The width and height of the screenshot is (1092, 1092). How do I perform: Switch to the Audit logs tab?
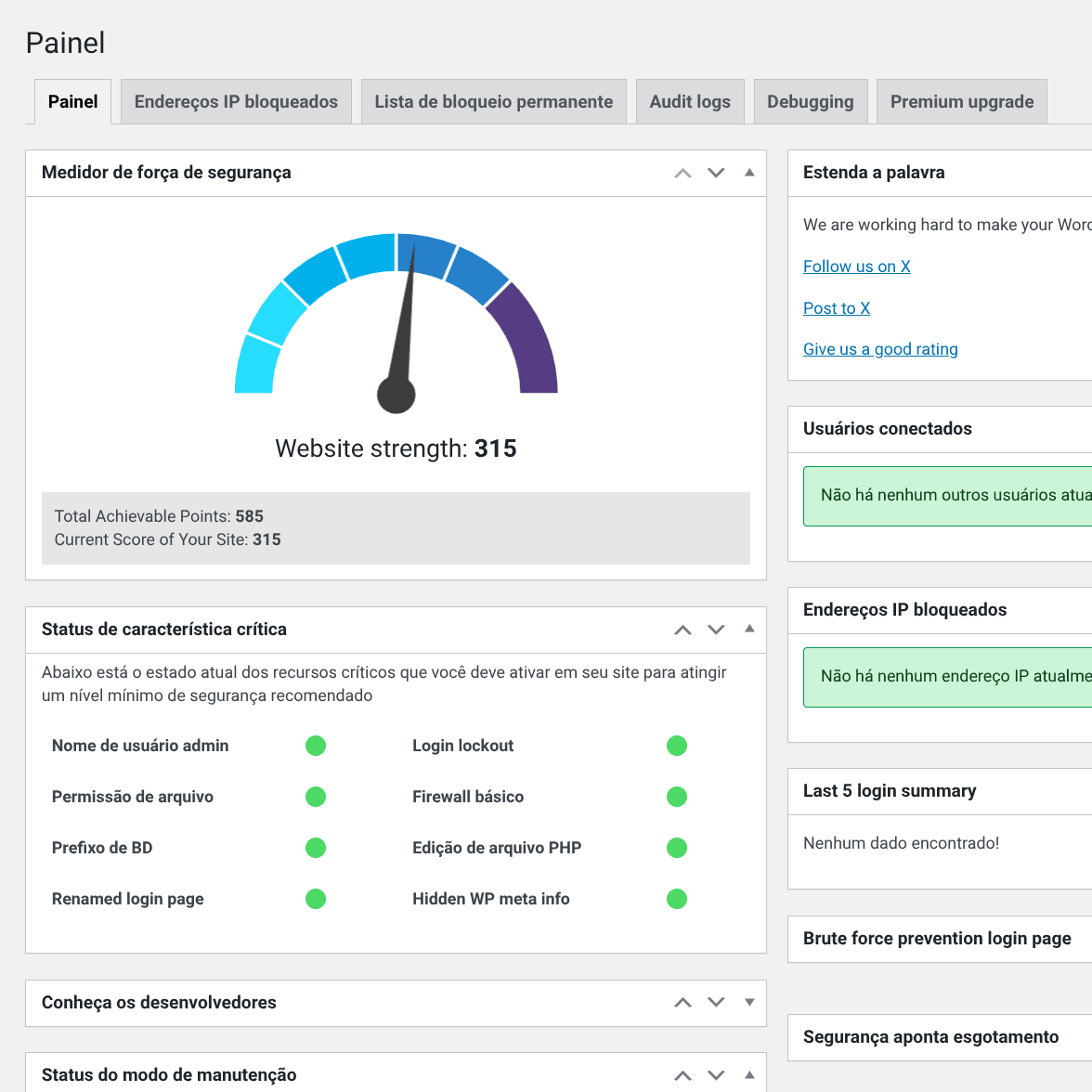pyautogui.click(x=690, y=101)
